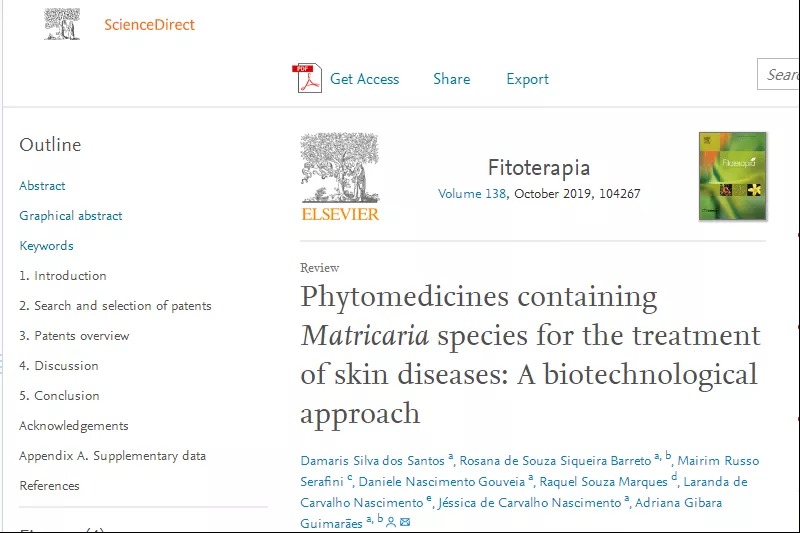Viewport: 800px width, 533px height.
Task: Select Keywords in the outline
Action: 46,246
